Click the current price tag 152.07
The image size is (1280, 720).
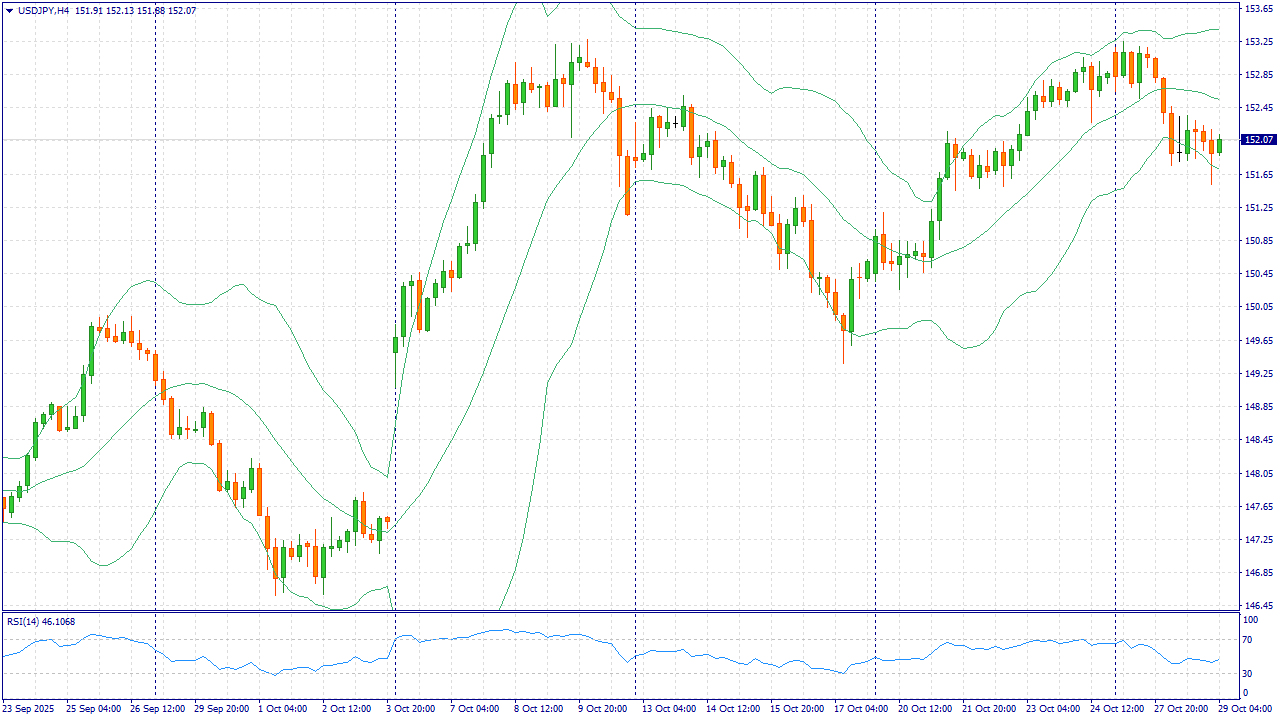1258,140
